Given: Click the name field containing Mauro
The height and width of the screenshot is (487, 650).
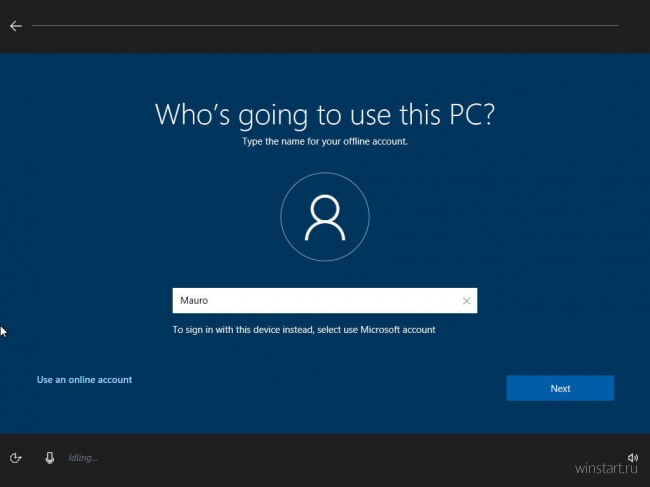Looking at the screenshot, I should coord(325,300).
